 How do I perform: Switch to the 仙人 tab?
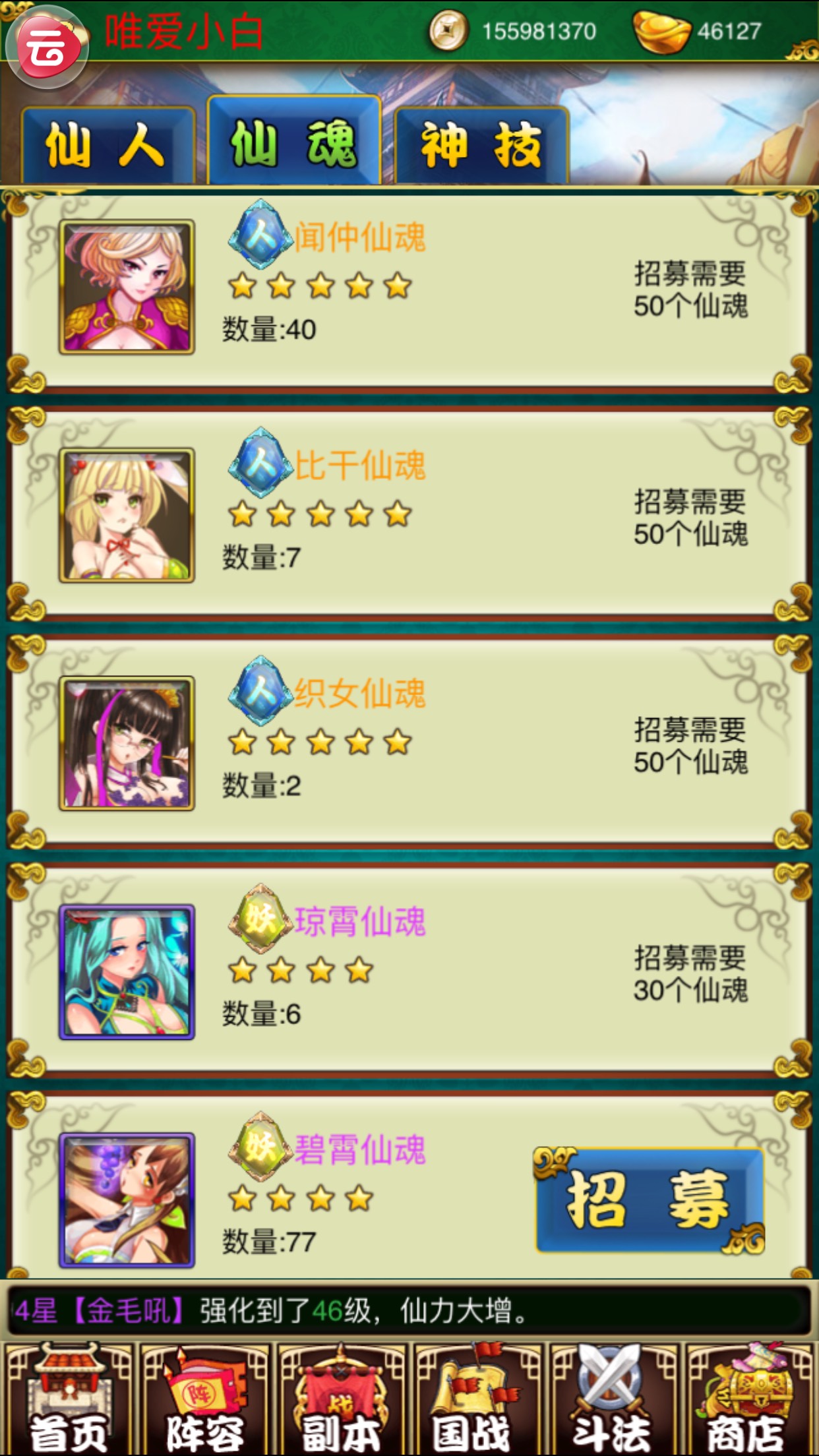pyautogui.click(x=107, y=145)
